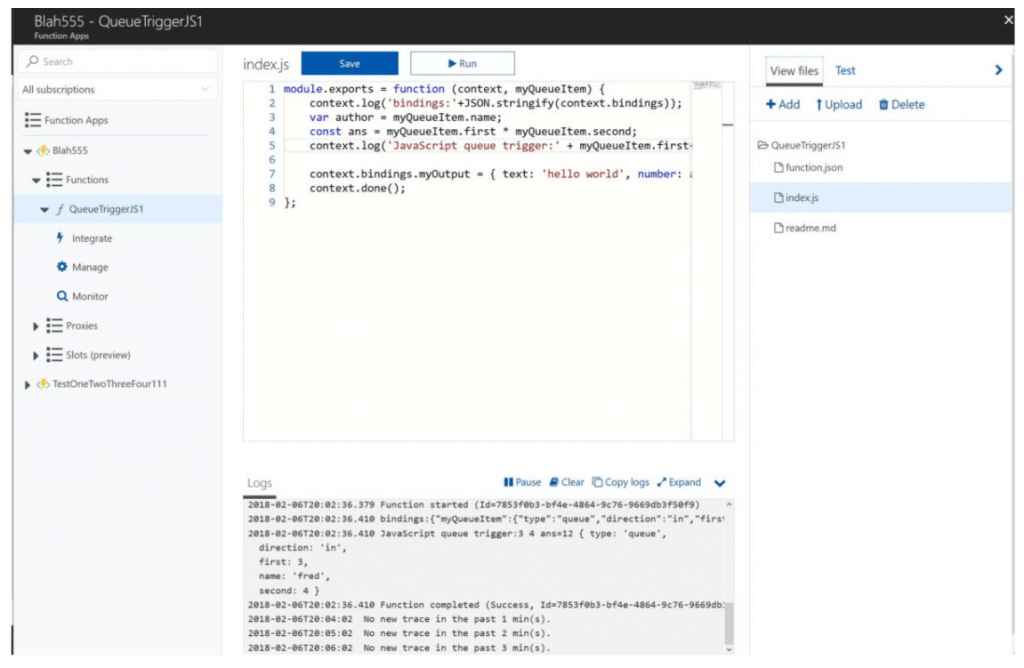Viewport: 1024px width, 668px height.
Task: Switch to the Test tab
Action: pyautogui.click(x=845, y=70)
